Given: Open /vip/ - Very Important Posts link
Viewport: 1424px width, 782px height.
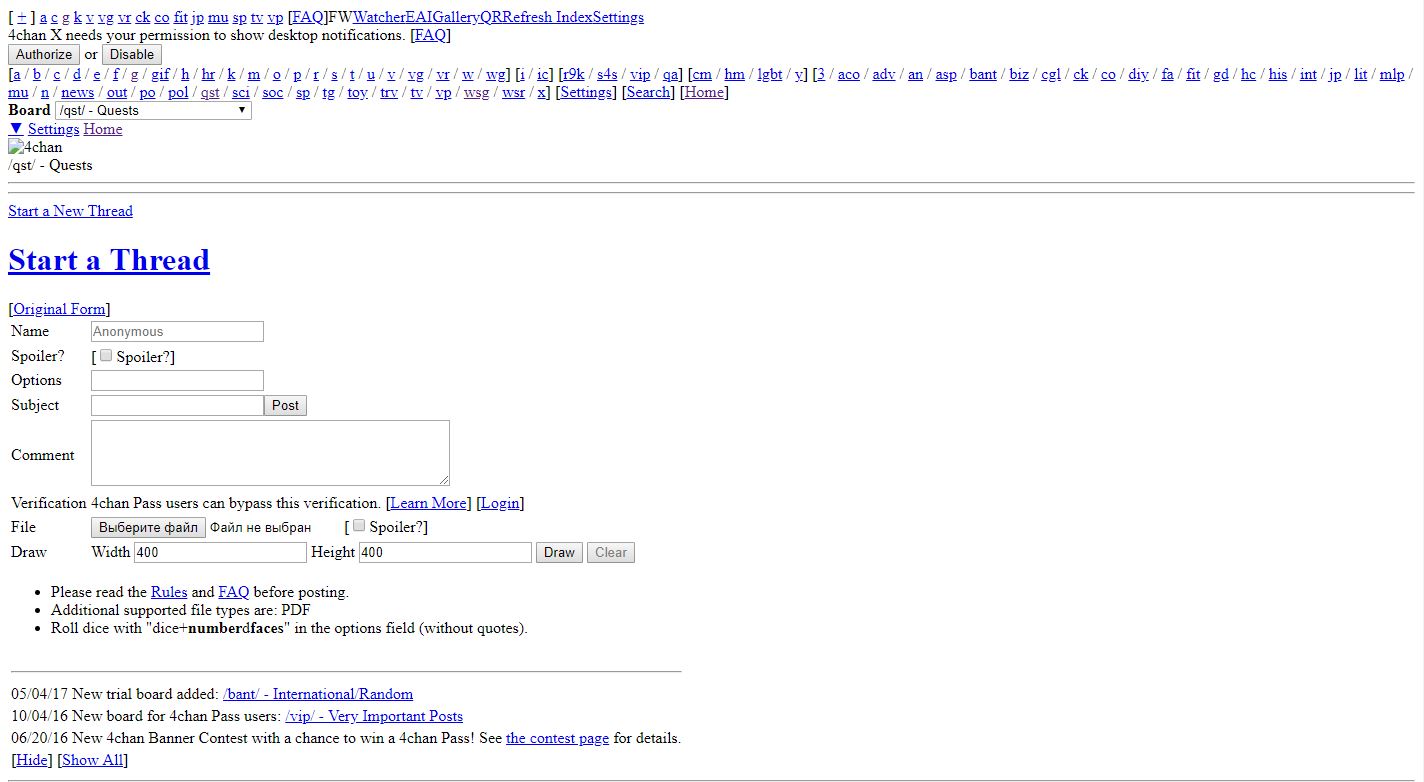Looking at the screenshot, I should [x=374, y=716].
